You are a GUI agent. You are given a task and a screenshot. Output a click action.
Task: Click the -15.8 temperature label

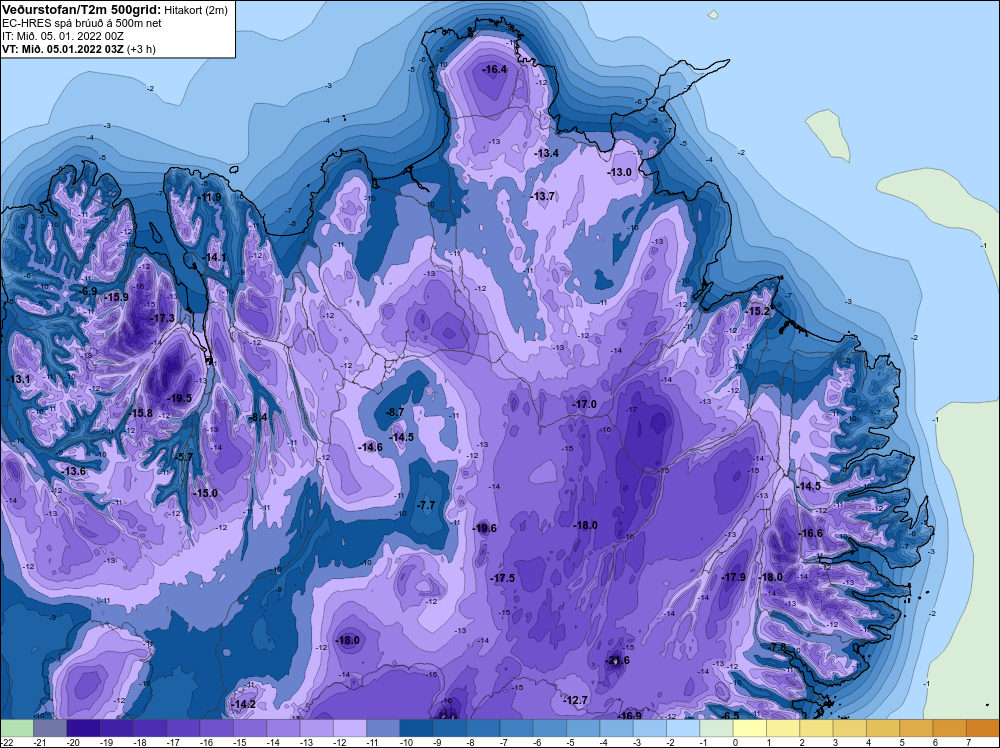point(141,413)
